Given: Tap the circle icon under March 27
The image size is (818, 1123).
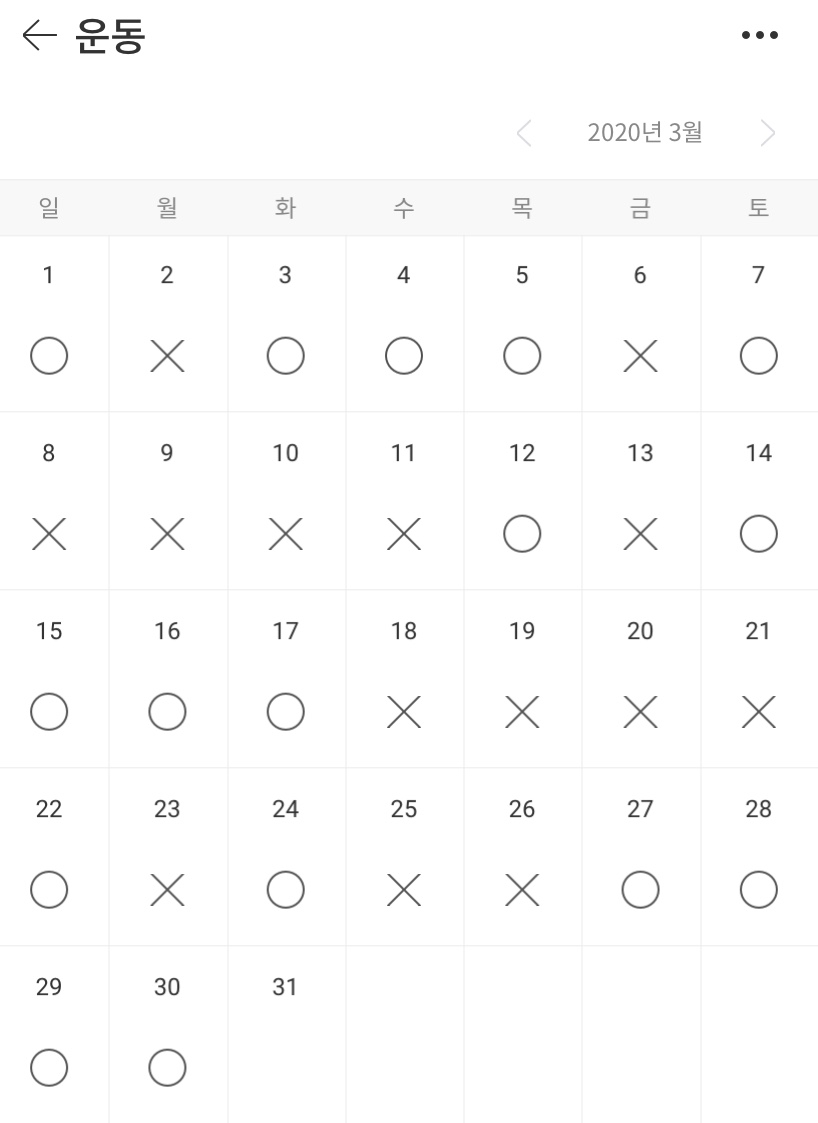Looking at the screenshot, I should click(640, 890).
